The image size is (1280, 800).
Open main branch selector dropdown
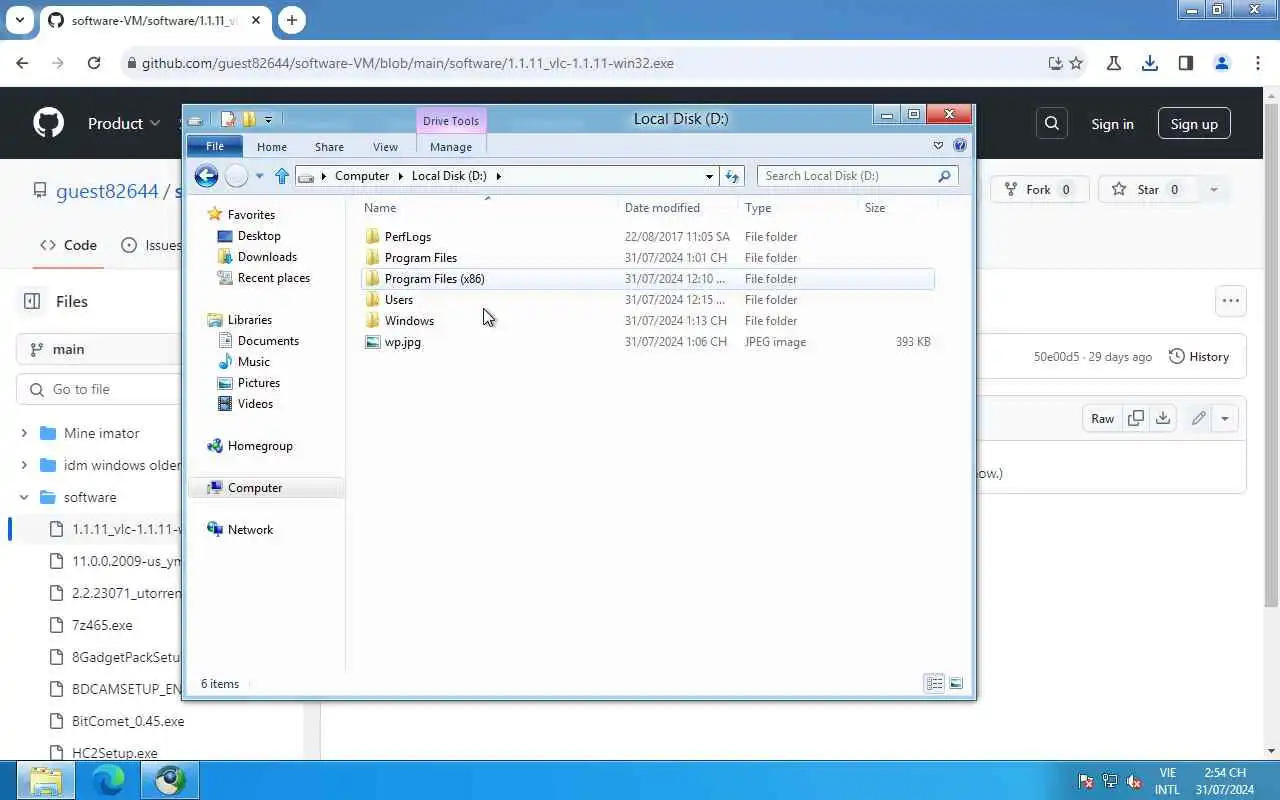(x=98, y=349)
